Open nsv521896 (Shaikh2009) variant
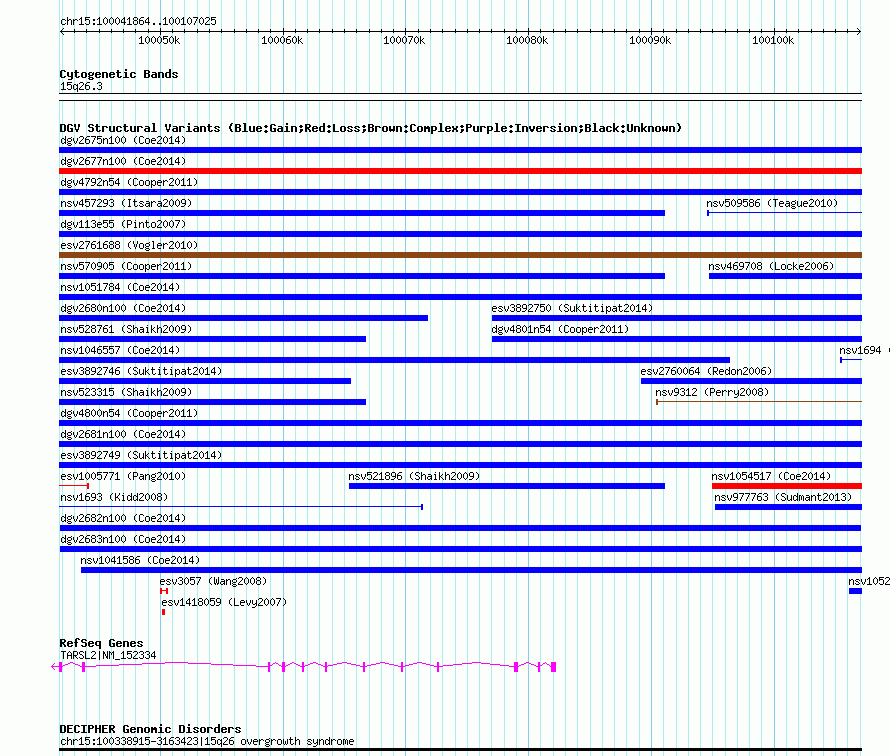Viewport: 890px width, 756px height. click(414, 476)
